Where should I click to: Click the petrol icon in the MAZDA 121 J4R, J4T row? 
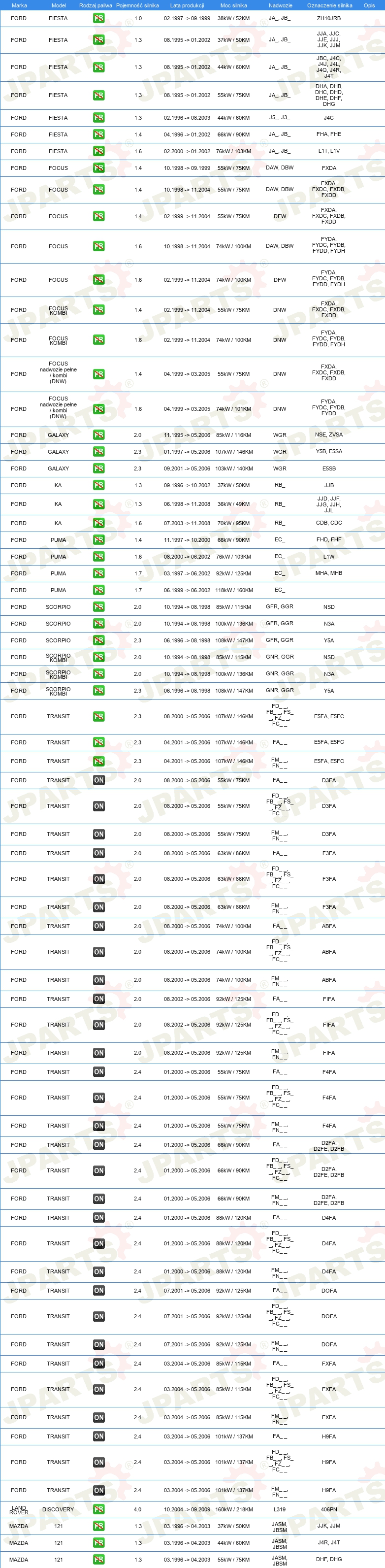[x=98, y=1543]
